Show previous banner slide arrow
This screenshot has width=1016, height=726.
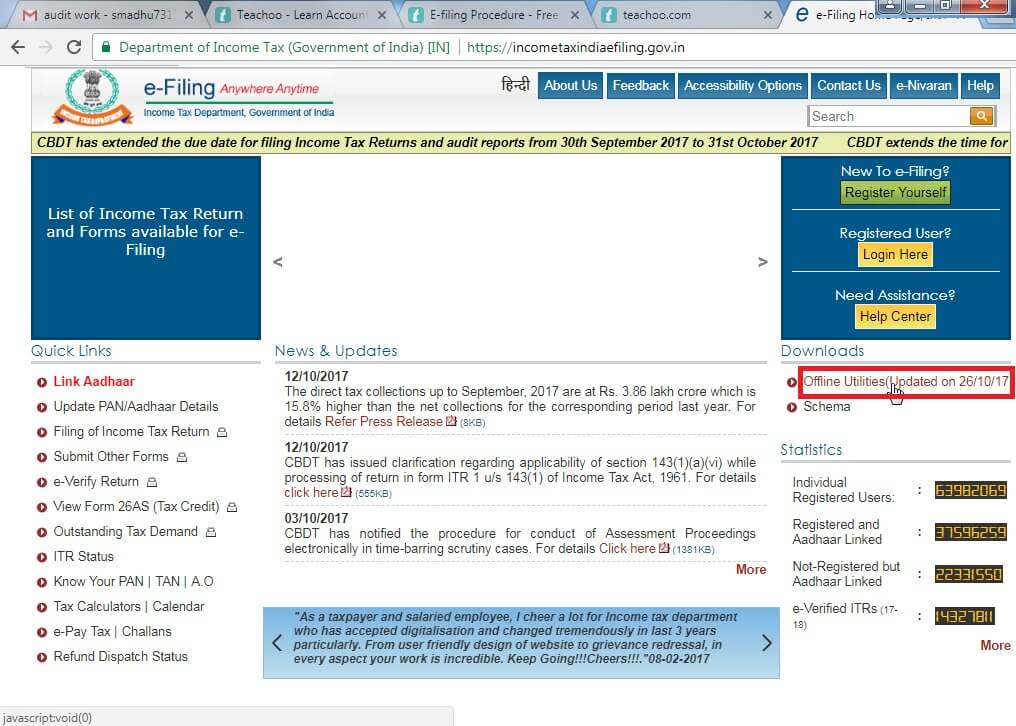point(278,262)
